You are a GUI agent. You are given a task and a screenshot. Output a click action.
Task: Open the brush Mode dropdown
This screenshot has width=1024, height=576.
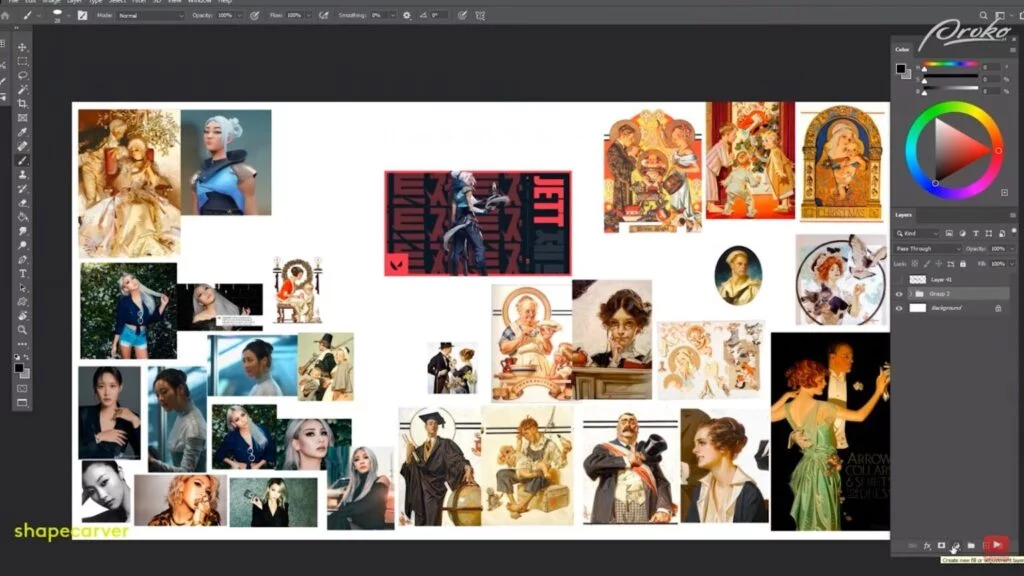[150, 16]
